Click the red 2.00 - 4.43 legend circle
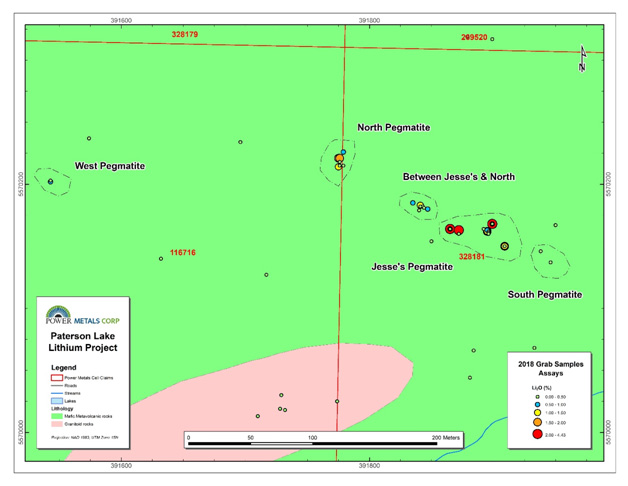This screenshot has height=486, width=628. click(537, 434)
